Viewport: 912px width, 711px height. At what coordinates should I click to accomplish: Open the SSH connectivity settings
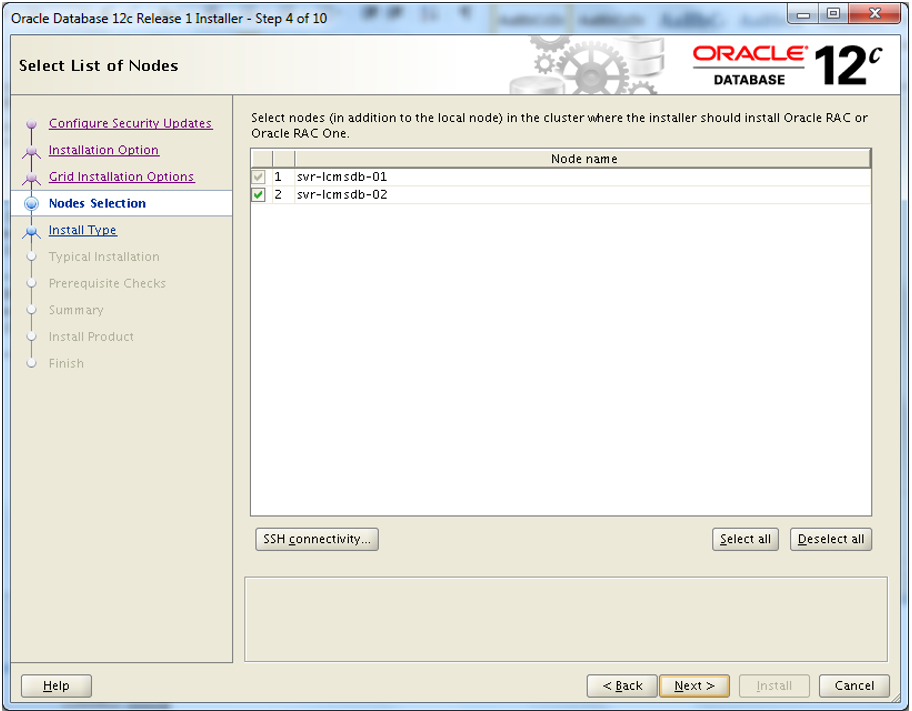pos(317,539)
